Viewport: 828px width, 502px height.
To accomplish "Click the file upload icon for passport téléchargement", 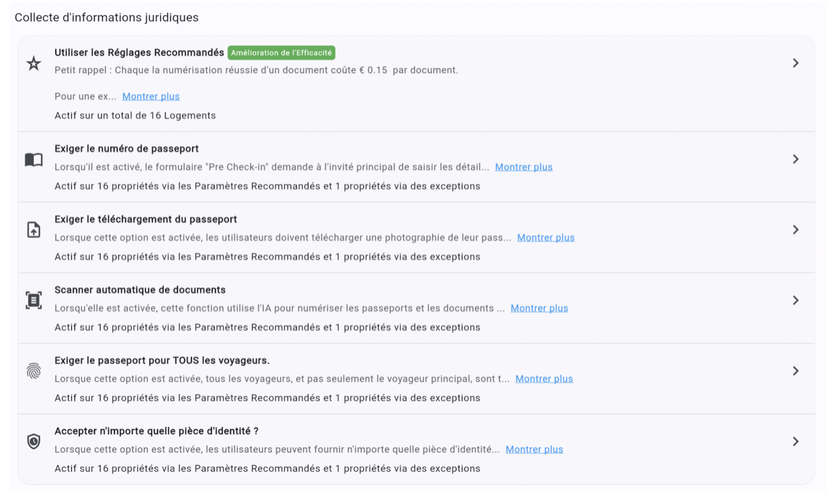I will (34, 230).
